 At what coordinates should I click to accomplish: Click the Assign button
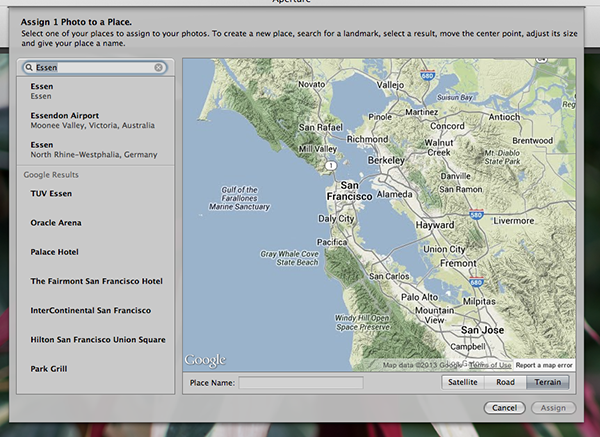point(553,408)
